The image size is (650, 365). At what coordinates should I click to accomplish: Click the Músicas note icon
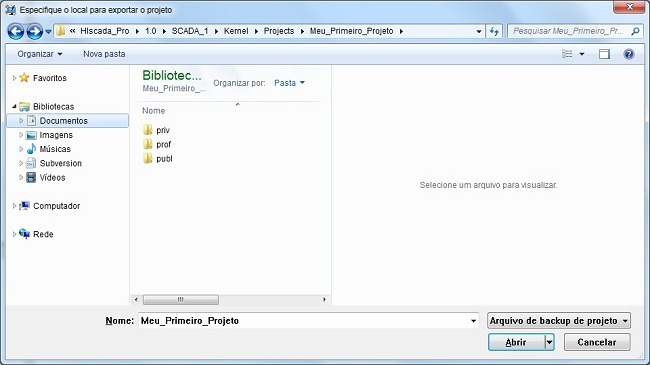[x=31, y=149]
